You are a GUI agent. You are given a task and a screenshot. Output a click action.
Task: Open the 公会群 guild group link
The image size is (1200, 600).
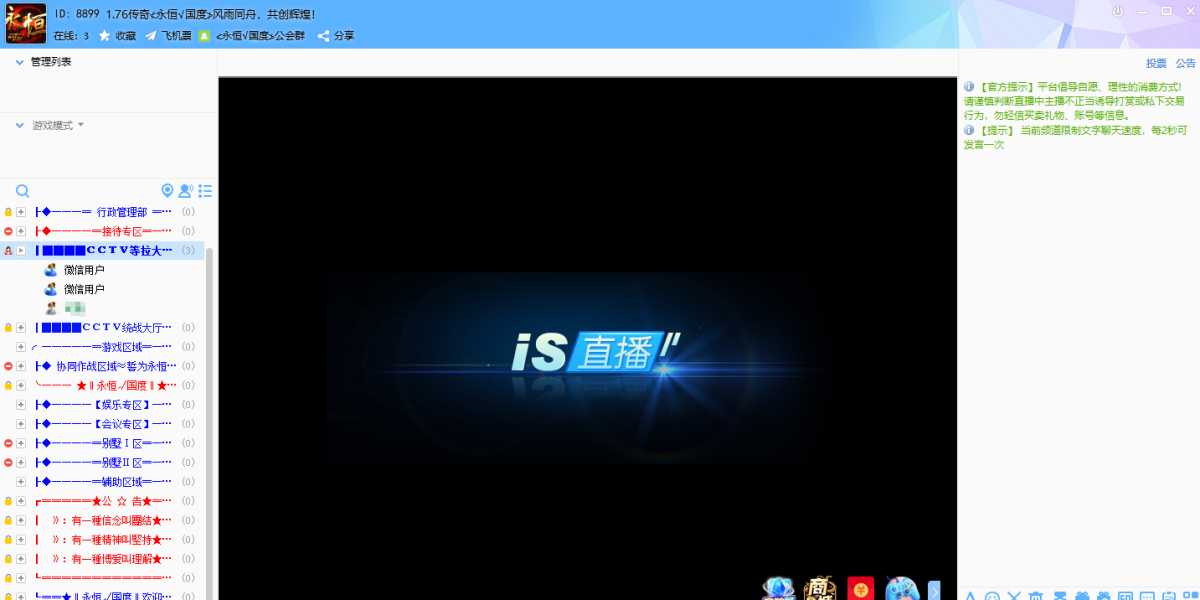pyautogui.click(x=262, y=36)
